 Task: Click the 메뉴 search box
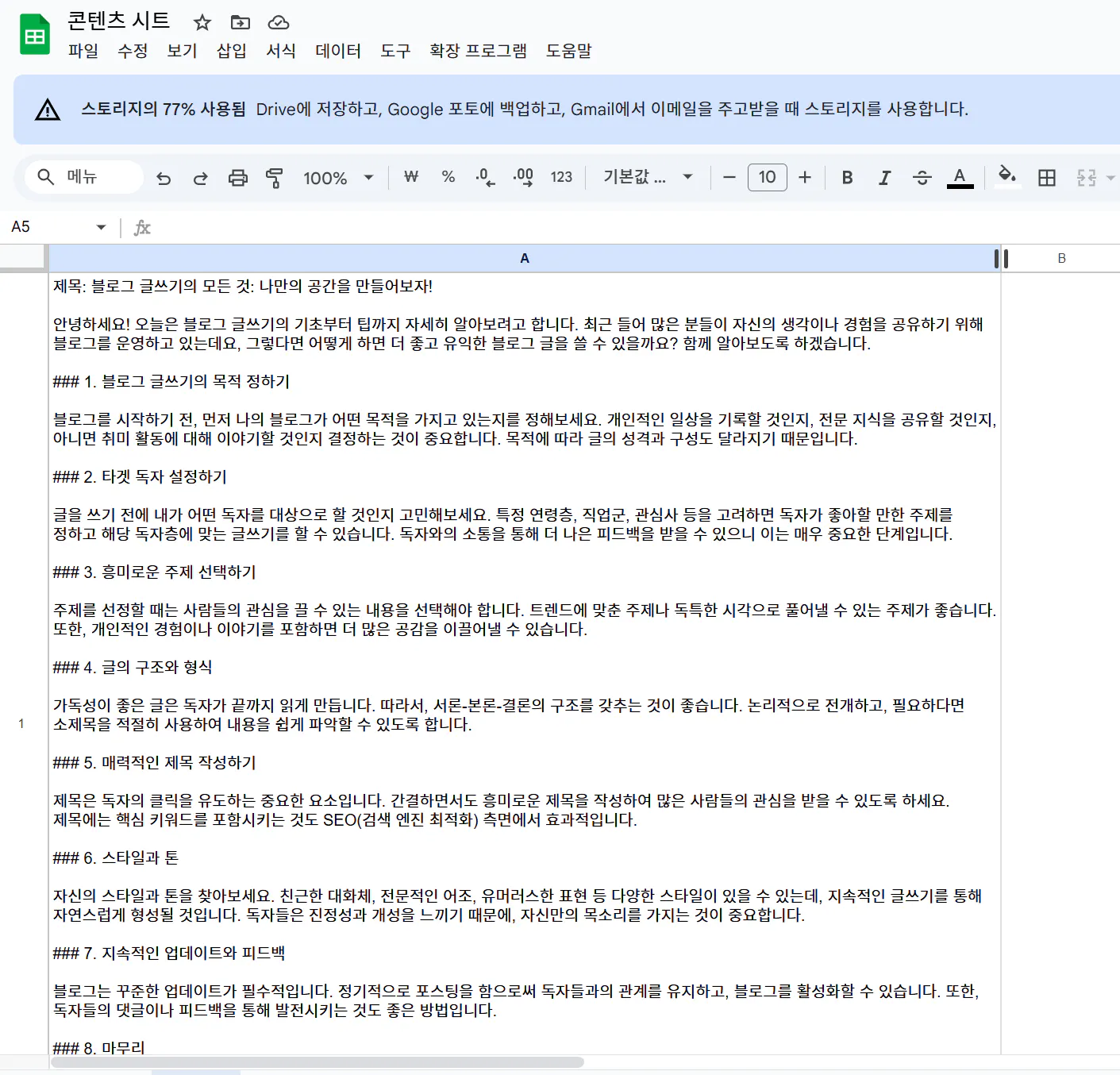point(84,177)
